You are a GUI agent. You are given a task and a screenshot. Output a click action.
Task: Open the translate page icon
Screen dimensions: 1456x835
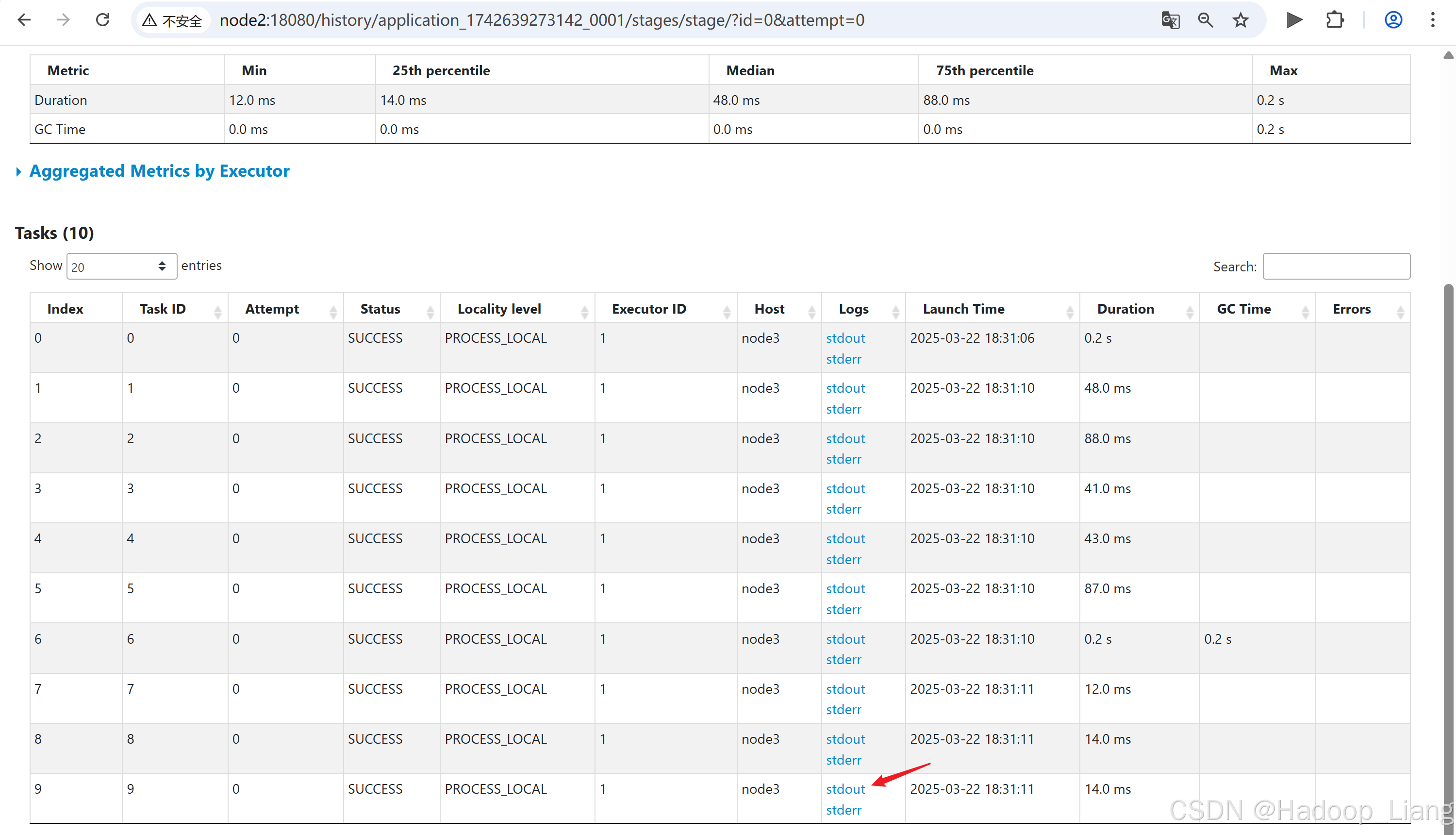(1170, 20)
